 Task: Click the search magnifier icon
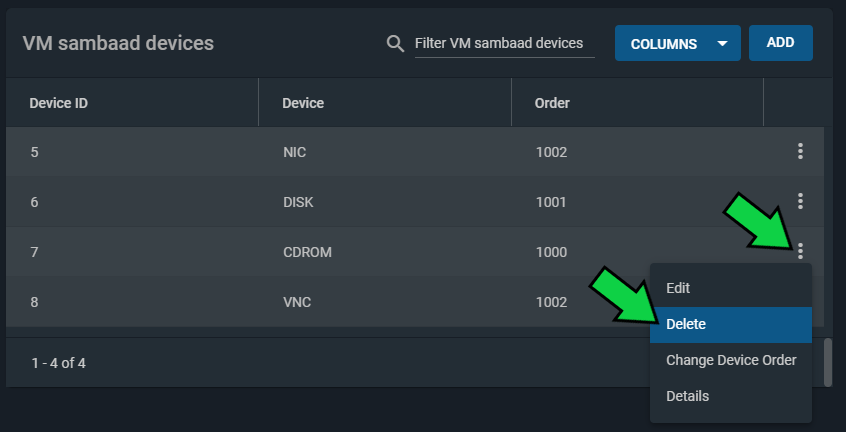click(395, 44)
